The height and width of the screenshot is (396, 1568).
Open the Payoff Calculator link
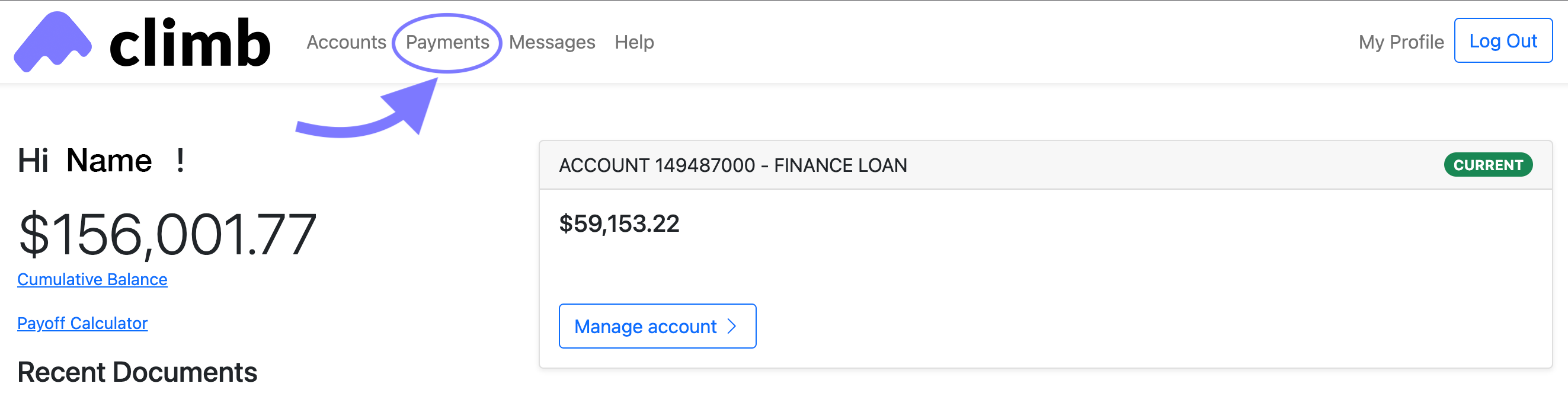[x=82, y=323]
